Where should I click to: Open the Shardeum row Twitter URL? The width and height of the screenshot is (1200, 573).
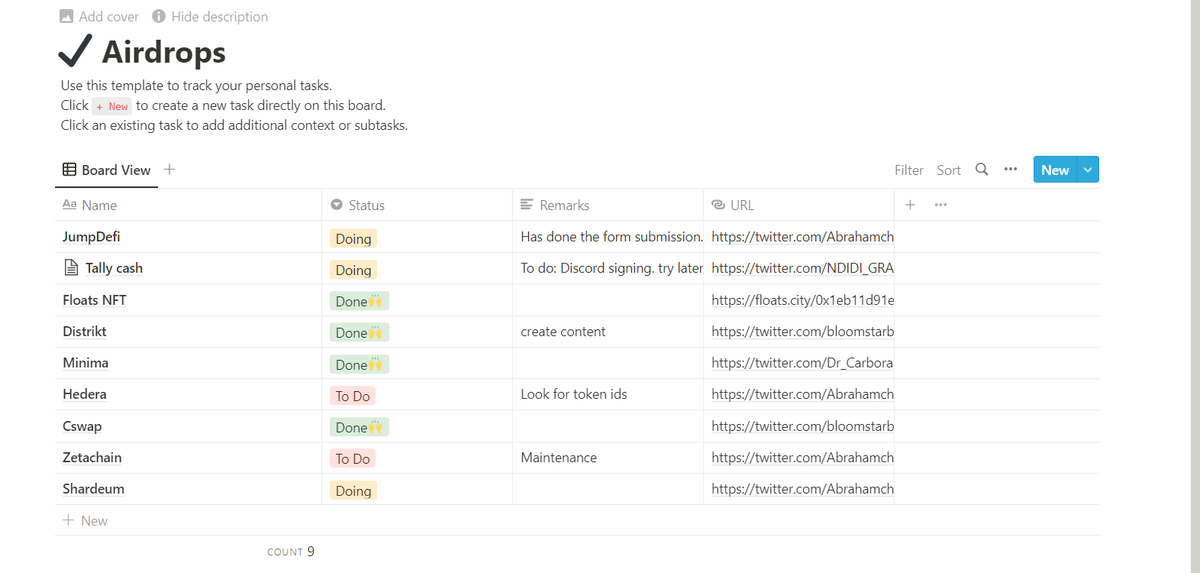(x=802, y=489)
